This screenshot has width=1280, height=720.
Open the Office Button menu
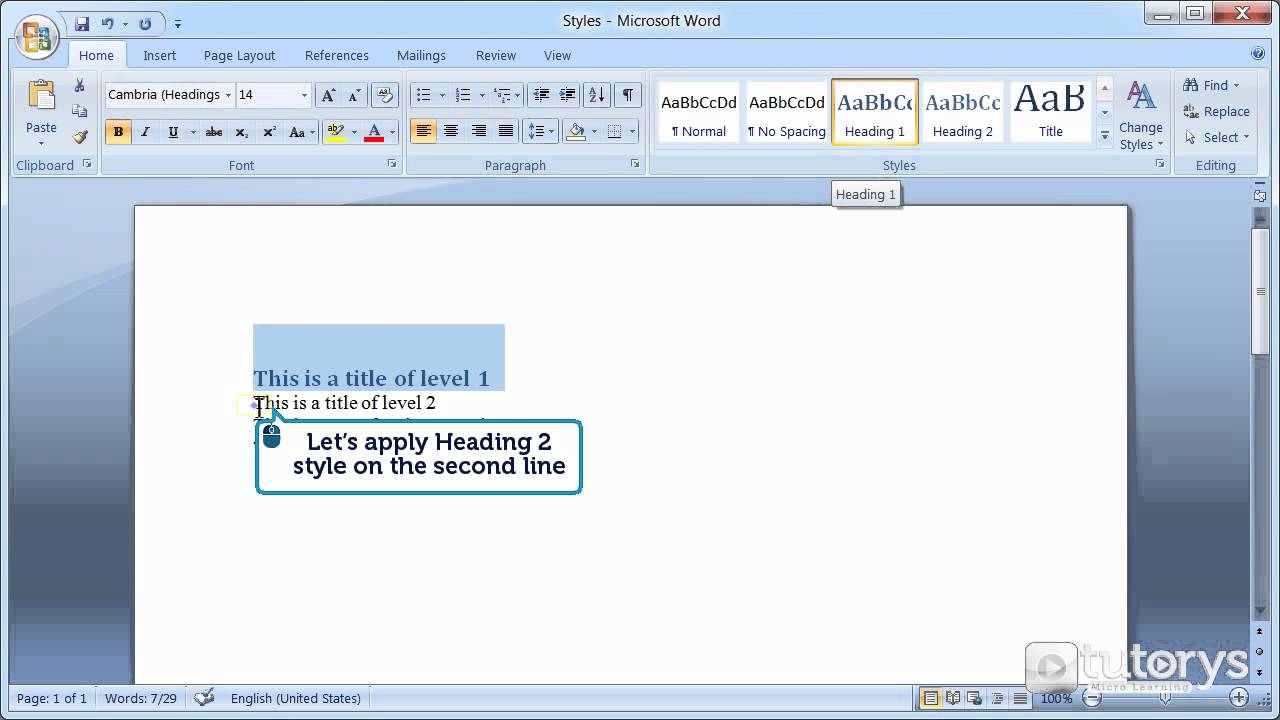click(x=36, y=36)
